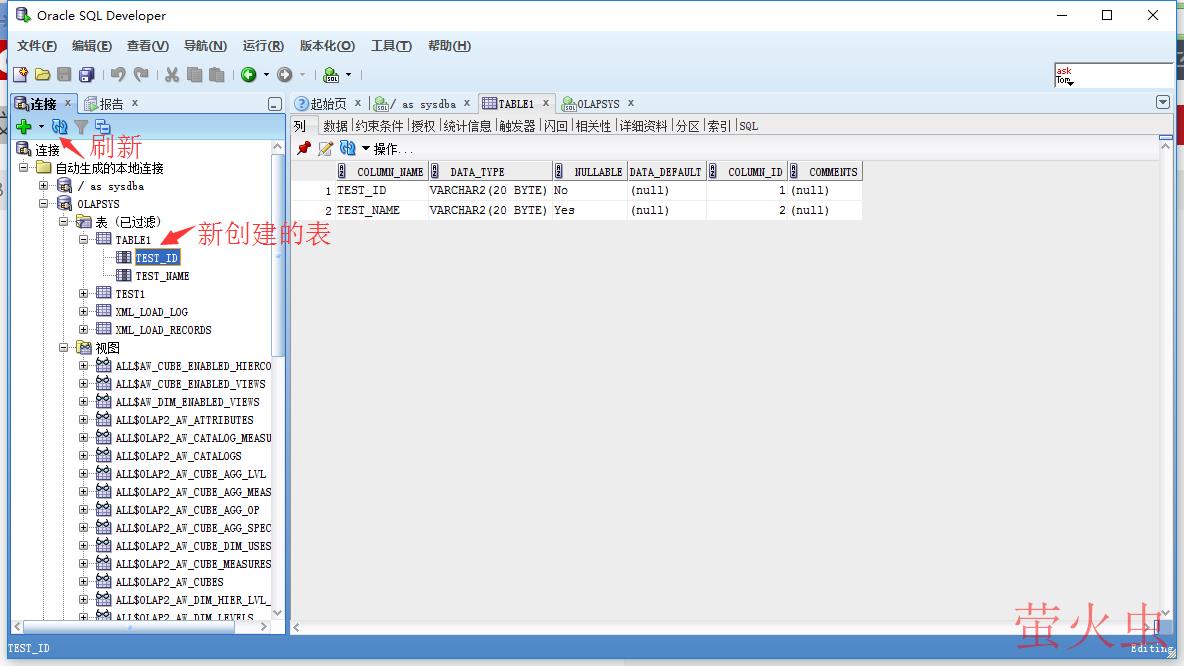
Task: Click the pin (freeze view) icon
Action: (304, 148)
